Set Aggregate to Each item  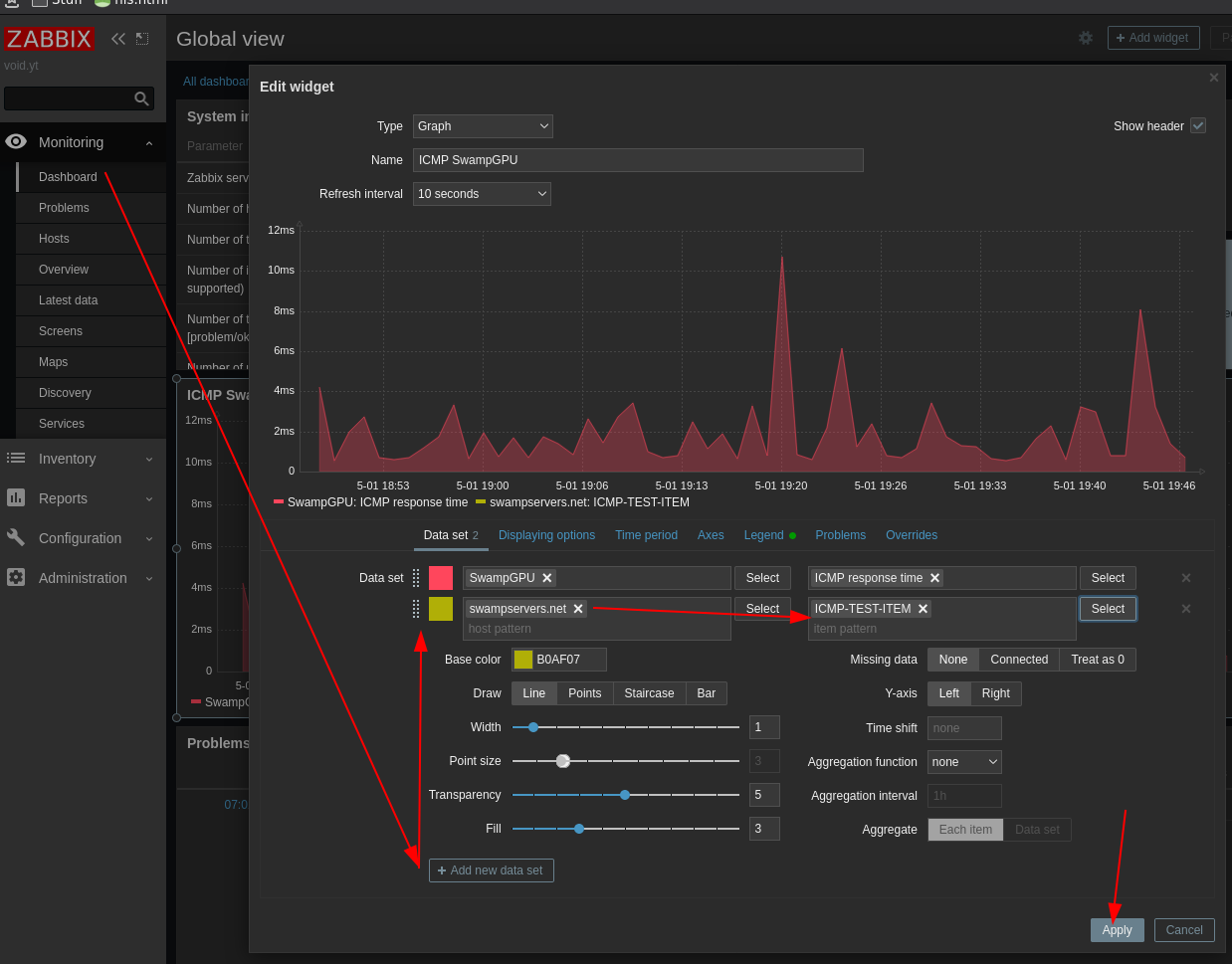tap(965, 830)
